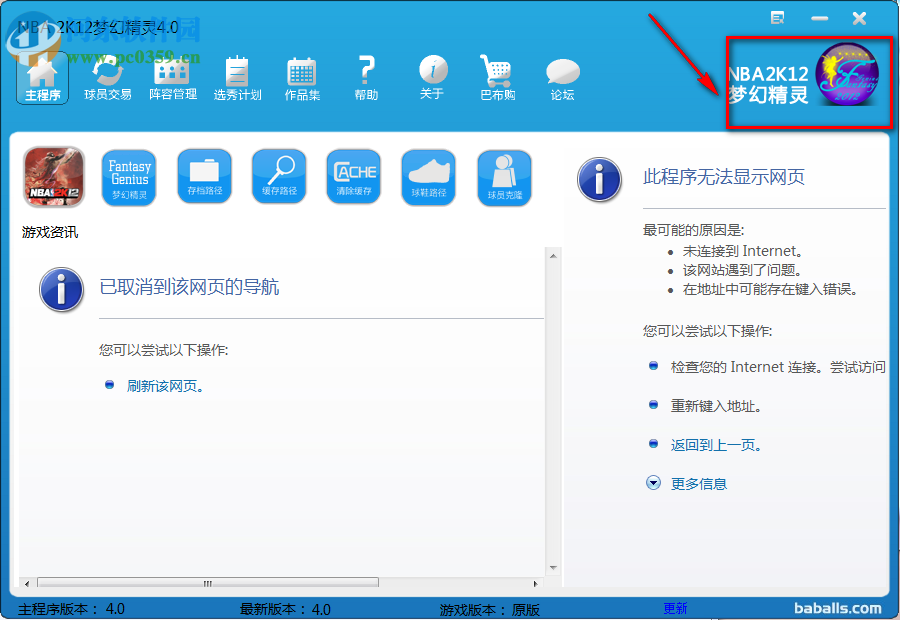Close the 梦幻精灵 window
The height and width of the screenshot is (620, 900).
pos(859,19)
